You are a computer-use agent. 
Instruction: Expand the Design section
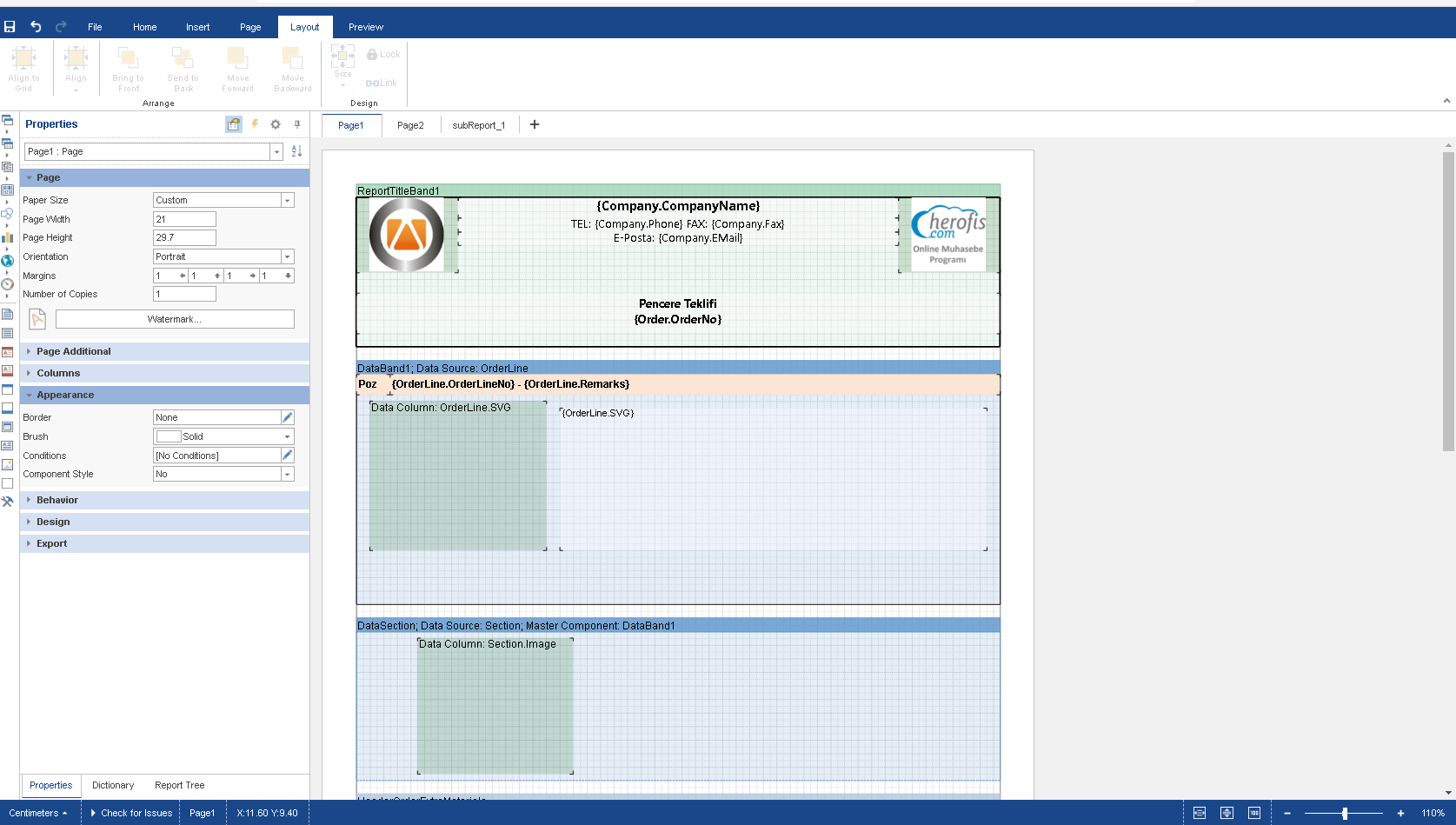pyautogui.click(x=164, y=522)
